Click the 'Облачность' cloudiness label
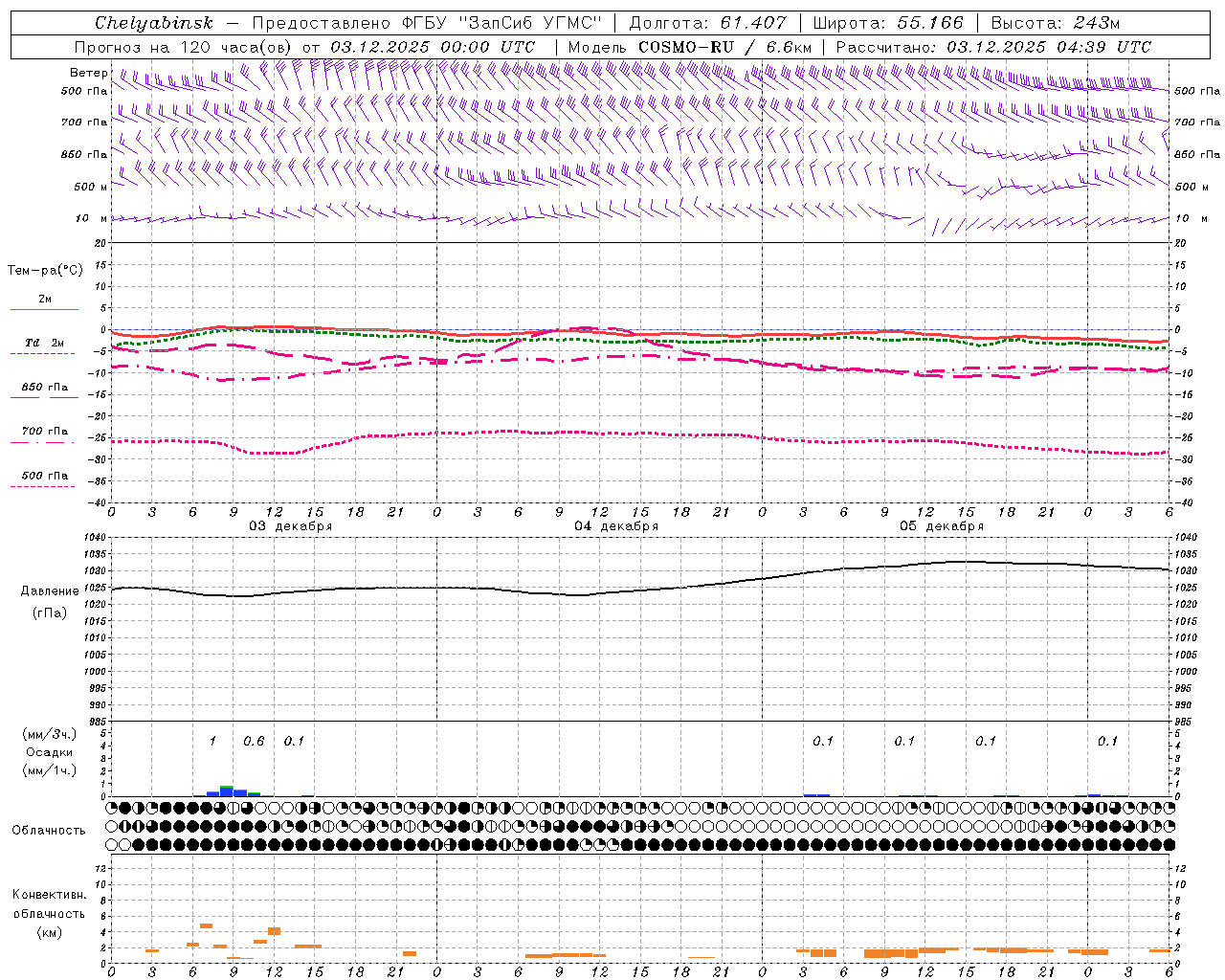The height and width of the screenshot is (980, 1225). [48, 831]
